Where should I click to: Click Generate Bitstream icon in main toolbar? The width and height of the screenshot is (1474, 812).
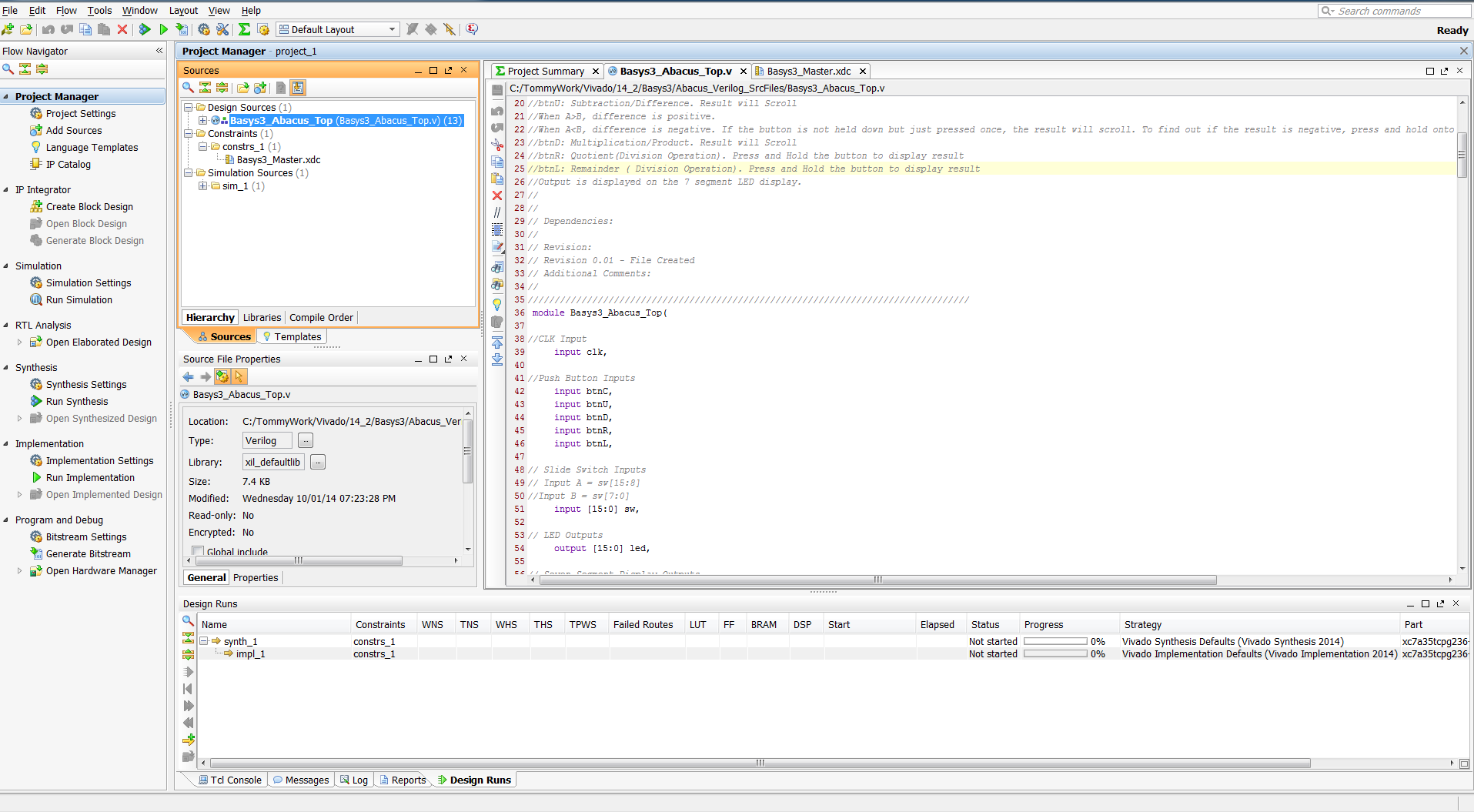click(x=182, y=29)
